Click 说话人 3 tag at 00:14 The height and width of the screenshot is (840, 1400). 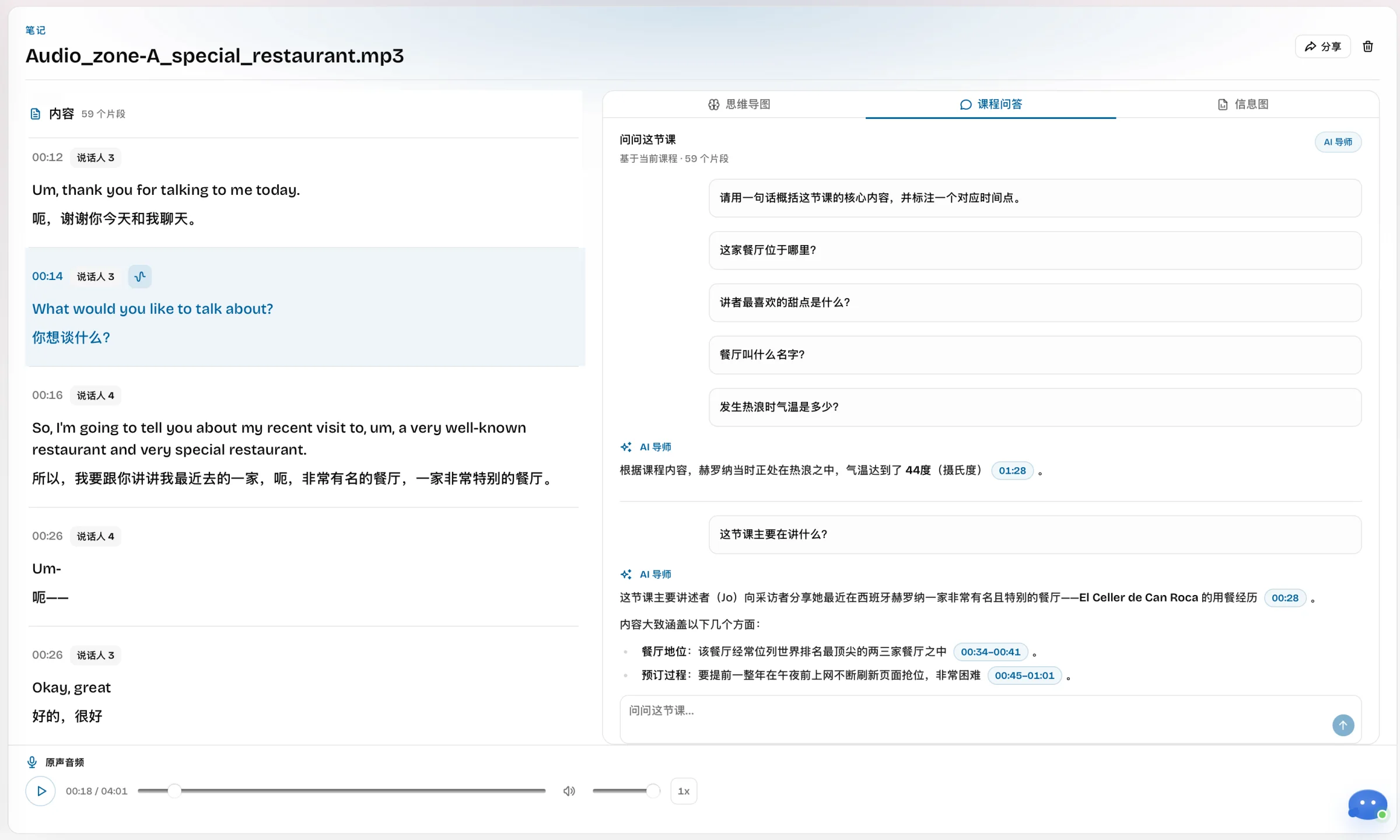(96, 276)
